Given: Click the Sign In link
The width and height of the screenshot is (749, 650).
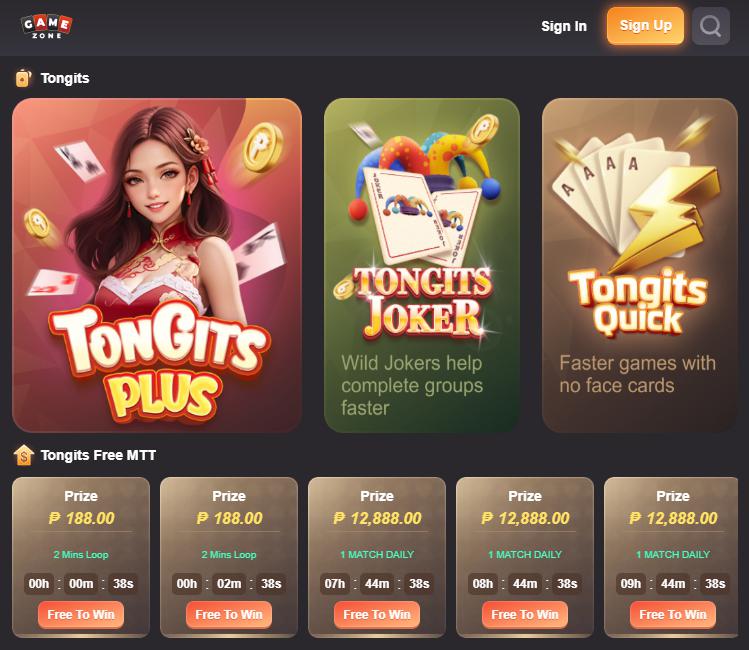Looking at the screenshot, I should tap(564, 26).
